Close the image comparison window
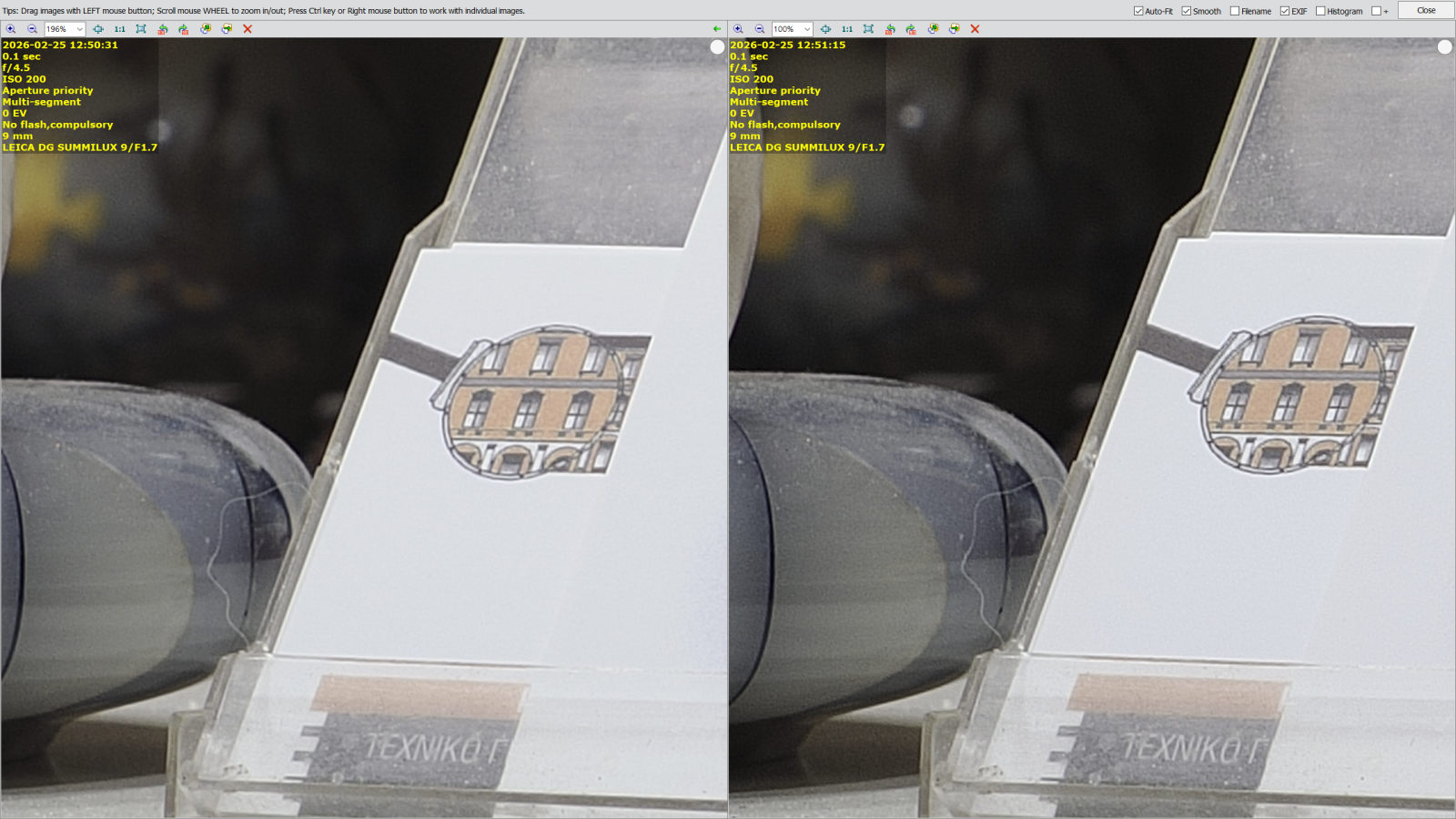1456x819 pixels. [x=1425, y=10]
